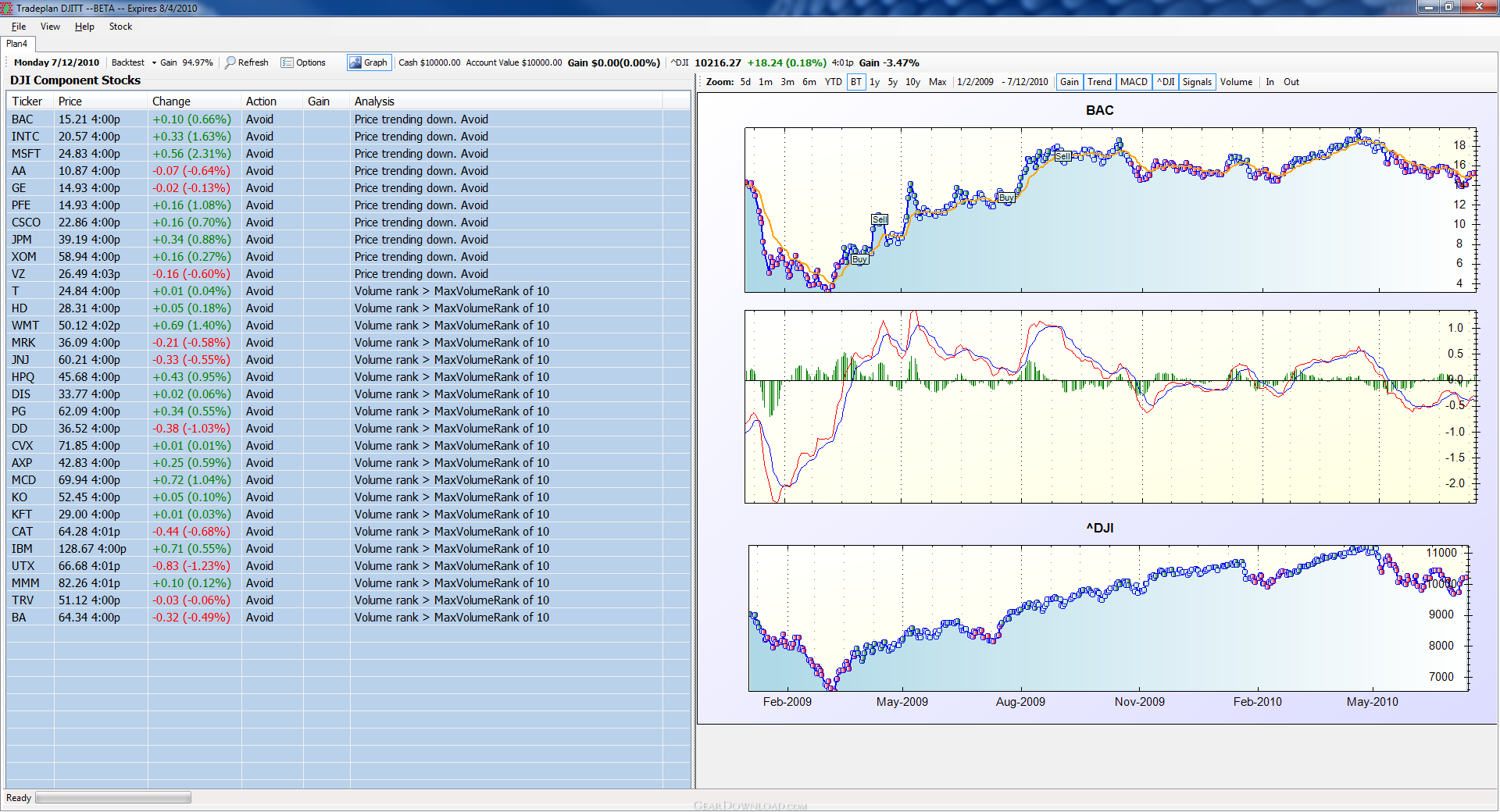The height and width of the screenshot is (812, 1500).
Task: Open the Options toolbar icon
Action: (287, 62)
